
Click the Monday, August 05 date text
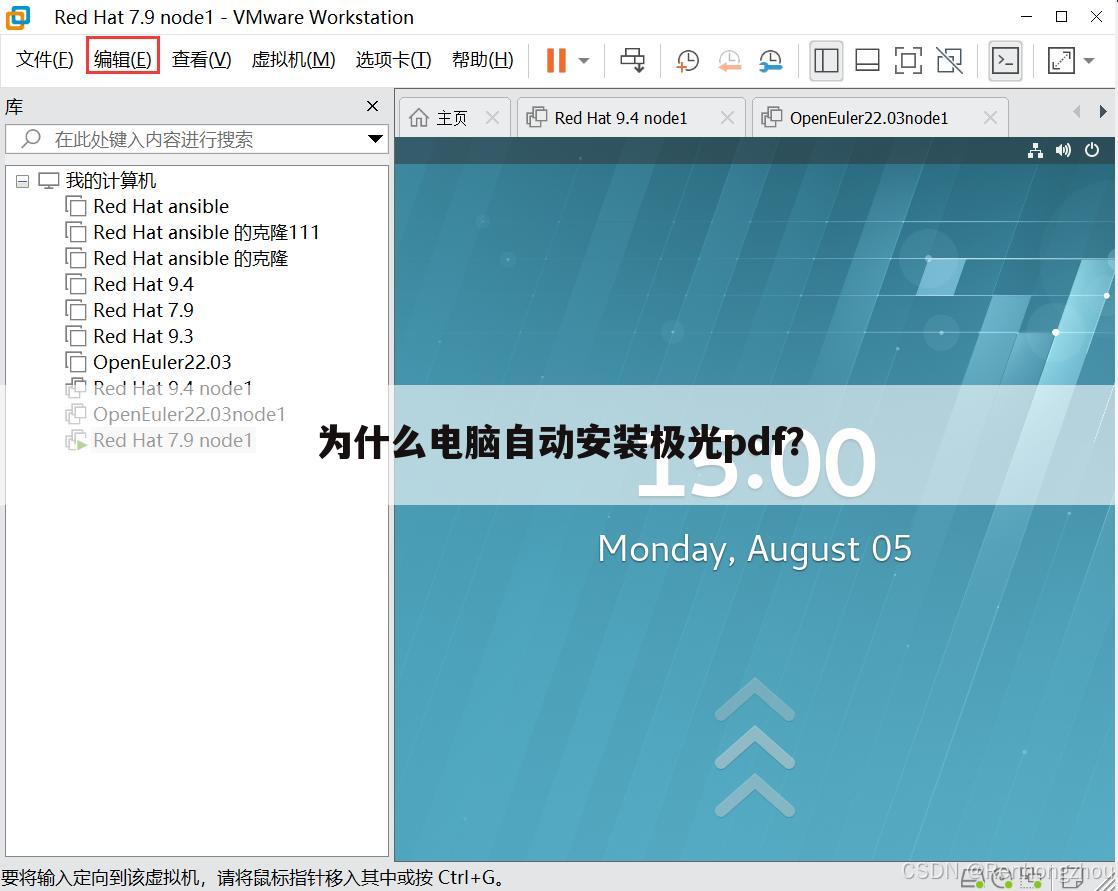pos(754,549)
